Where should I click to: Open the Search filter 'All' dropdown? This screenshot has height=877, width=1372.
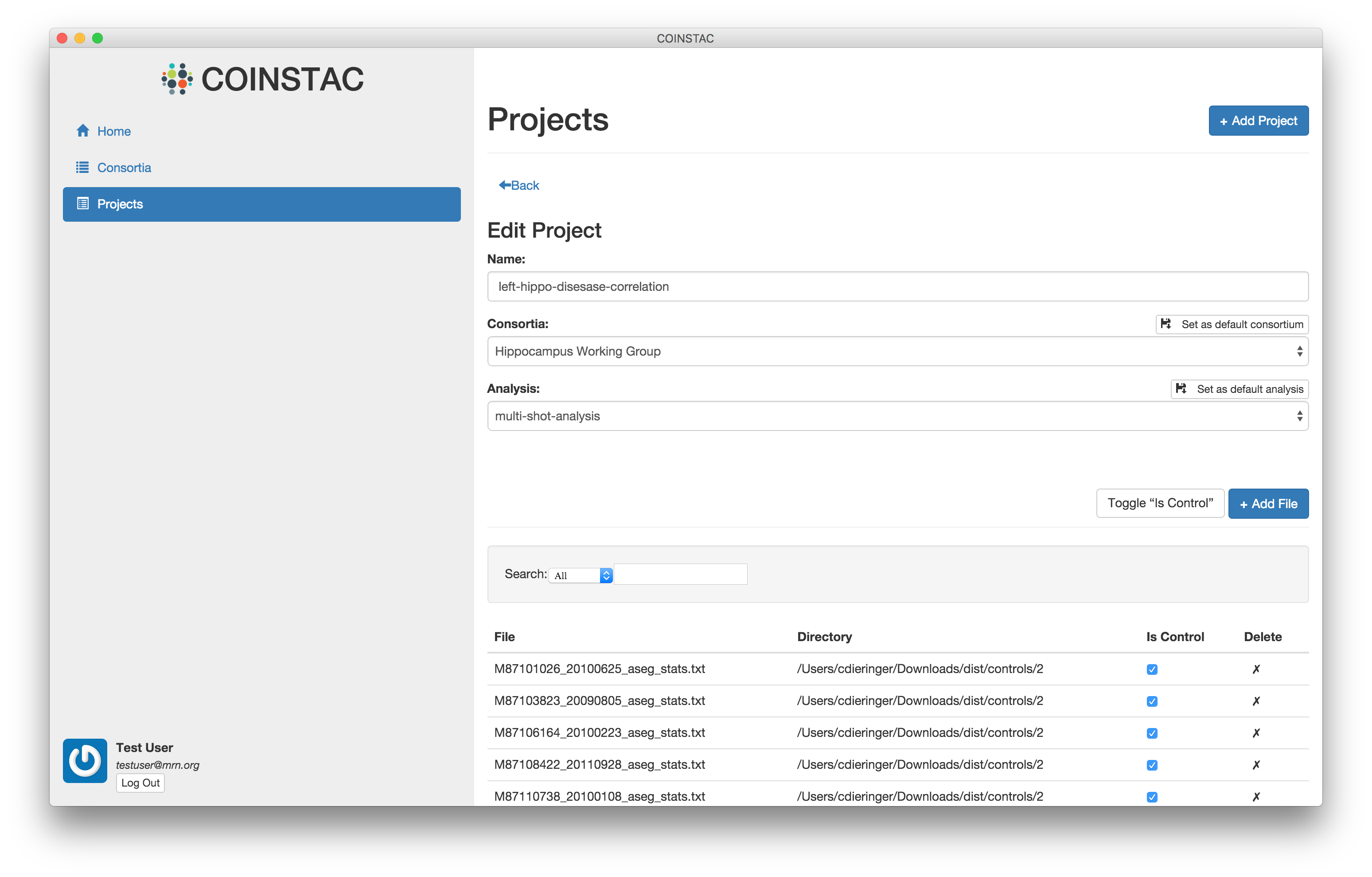pos(580,576)
